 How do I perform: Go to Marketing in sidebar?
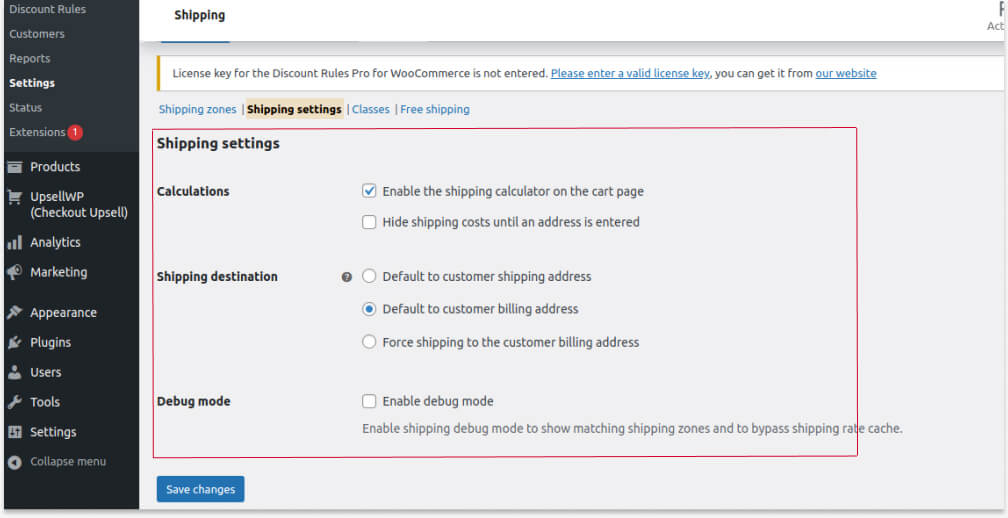(x=58, y=272)
